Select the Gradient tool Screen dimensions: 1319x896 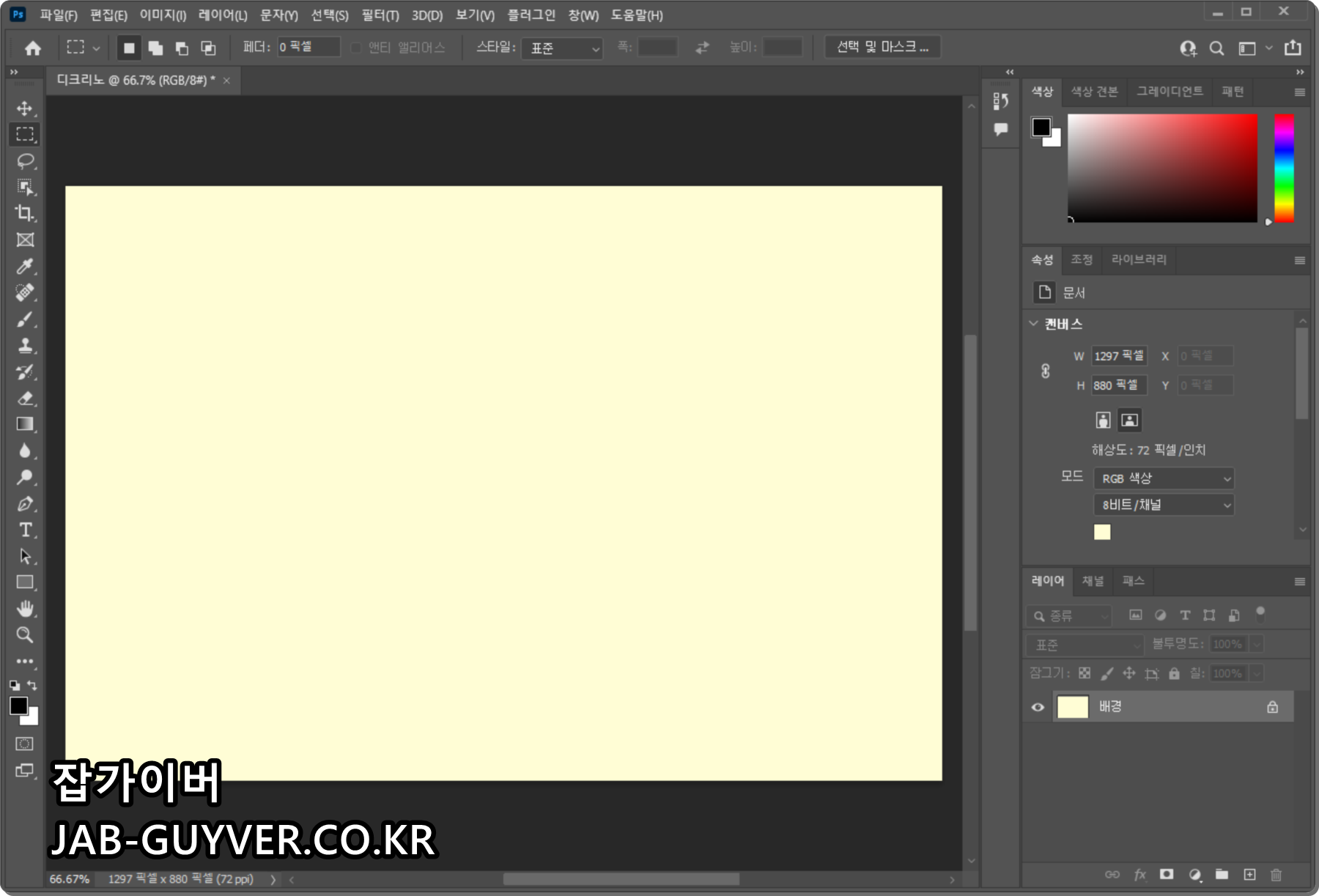[25, 424]
